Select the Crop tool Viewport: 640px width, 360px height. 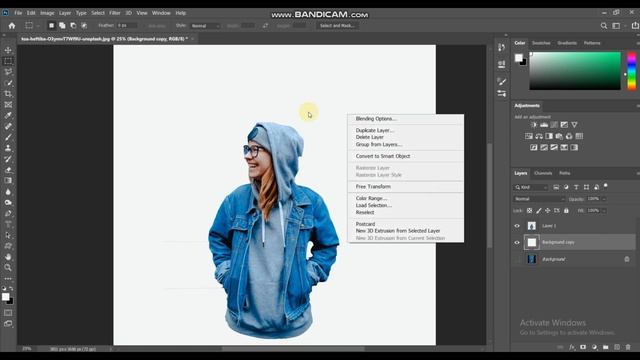click(x=8, y=94)
